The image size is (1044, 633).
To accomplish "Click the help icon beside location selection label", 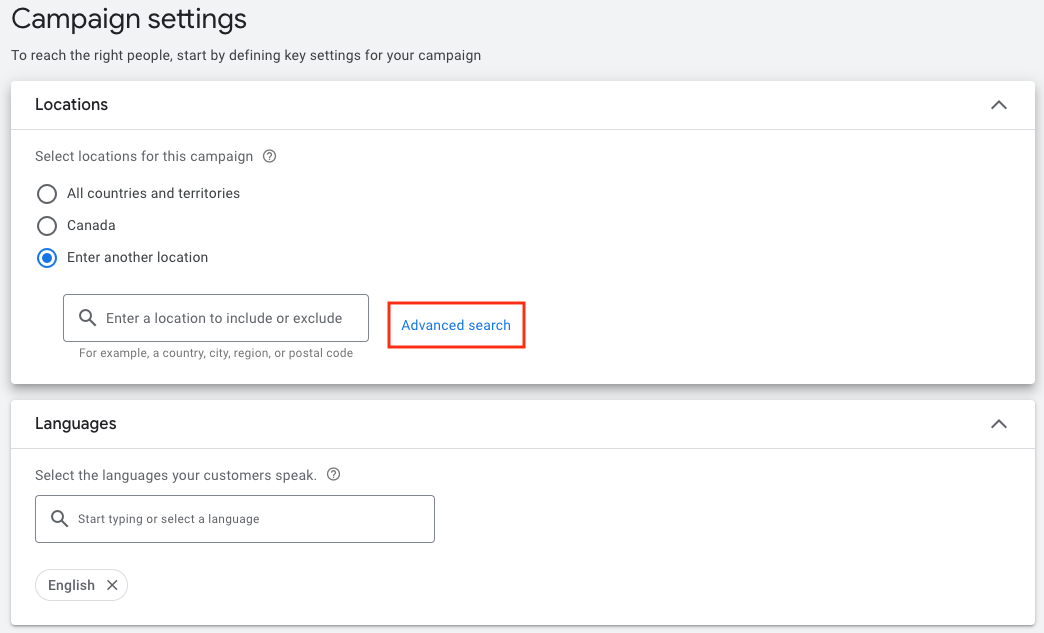I will point(269,156).
